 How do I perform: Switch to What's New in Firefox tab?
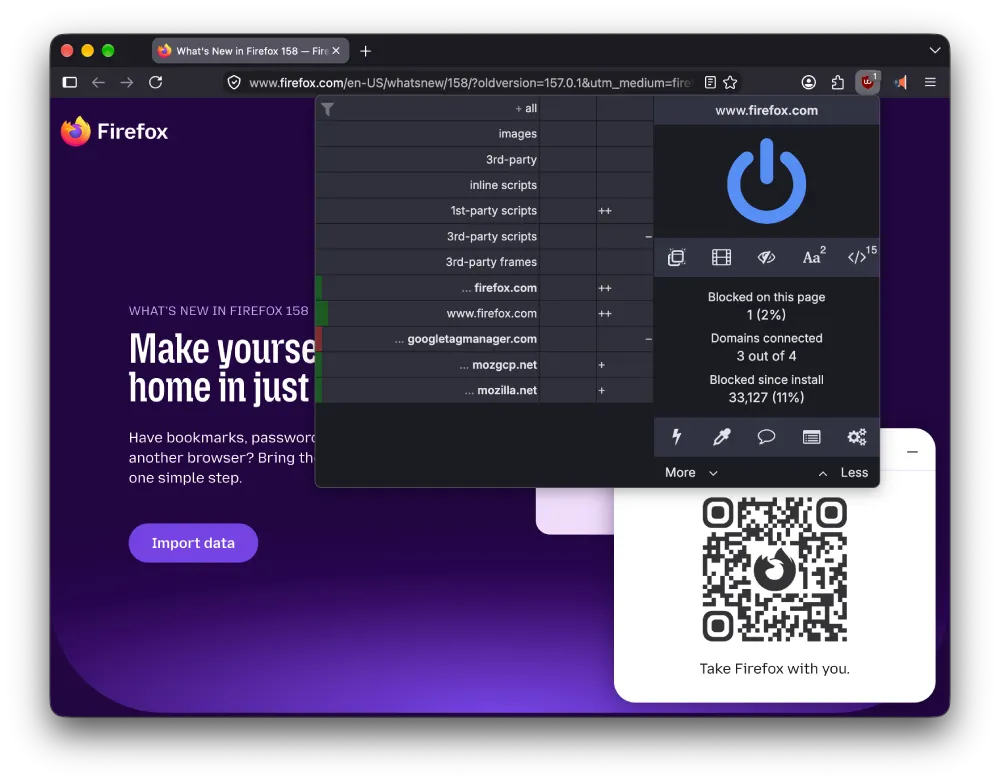(251, 50)
